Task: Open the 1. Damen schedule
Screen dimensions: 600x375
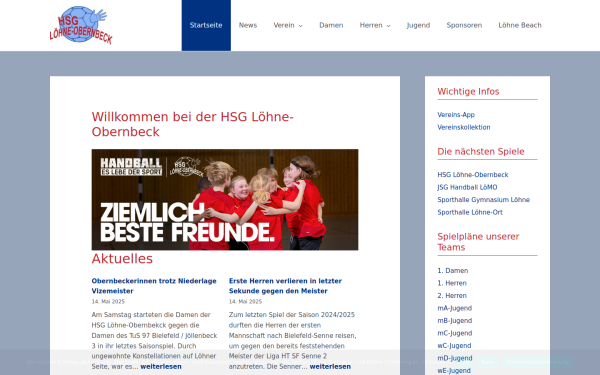Action: pos(453,271)
